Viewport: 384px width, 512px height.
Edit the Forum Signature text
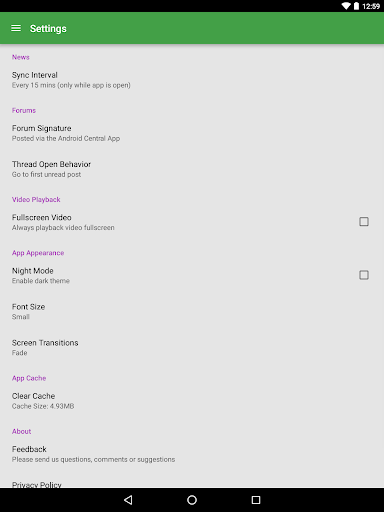(192, 133)
